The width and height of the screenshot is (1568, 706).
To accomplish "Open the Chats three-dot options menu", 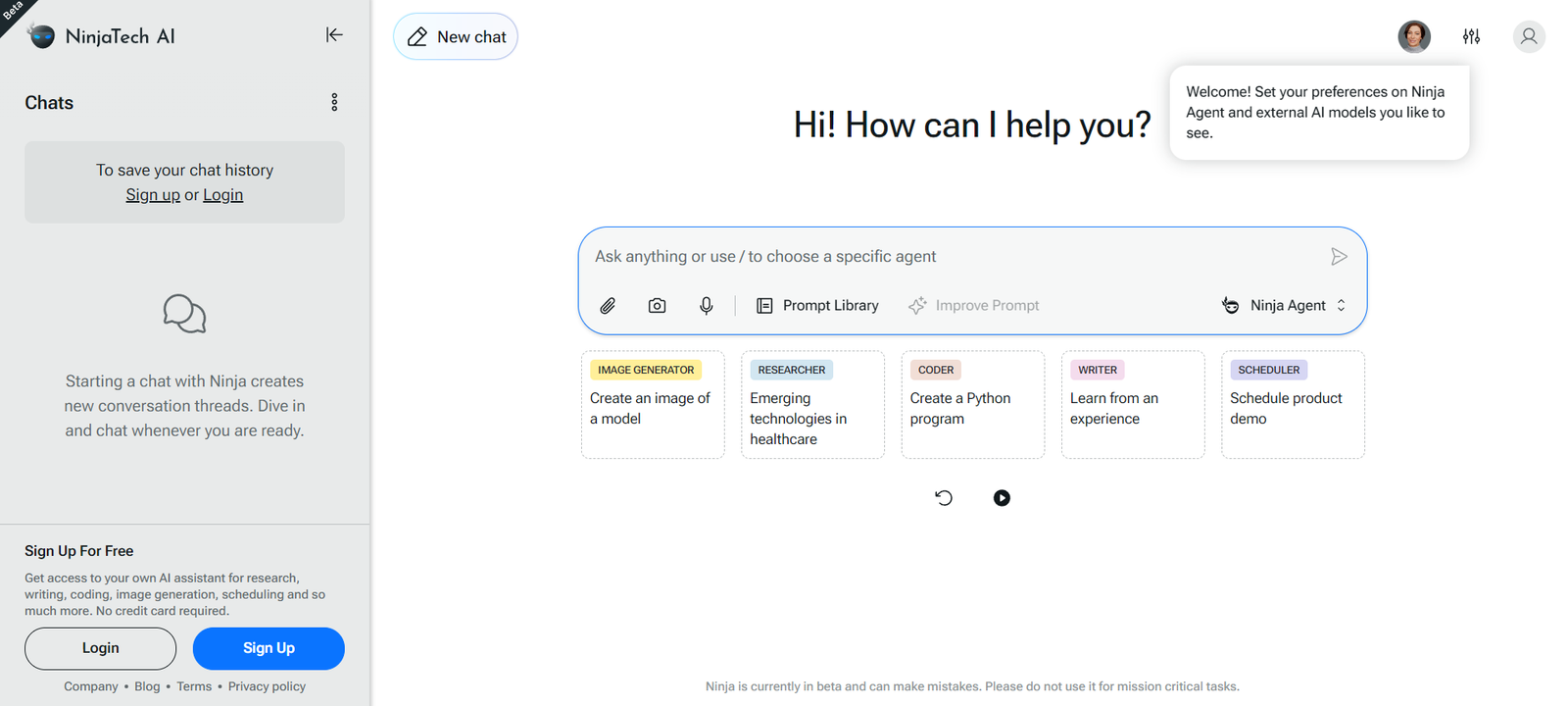I will [334, 103].
